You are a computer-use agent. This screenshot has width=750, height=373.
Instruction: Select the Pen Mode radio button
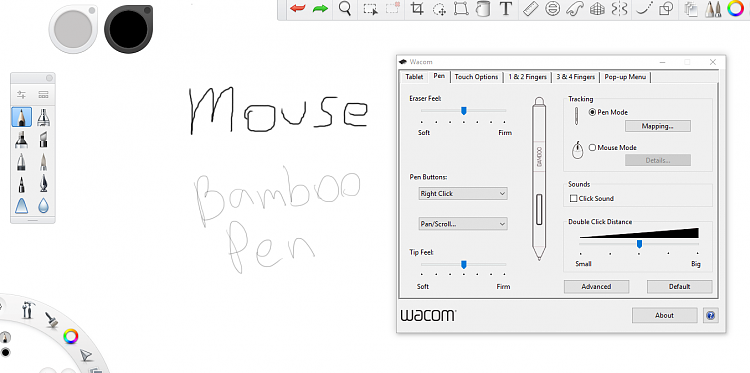593,112
